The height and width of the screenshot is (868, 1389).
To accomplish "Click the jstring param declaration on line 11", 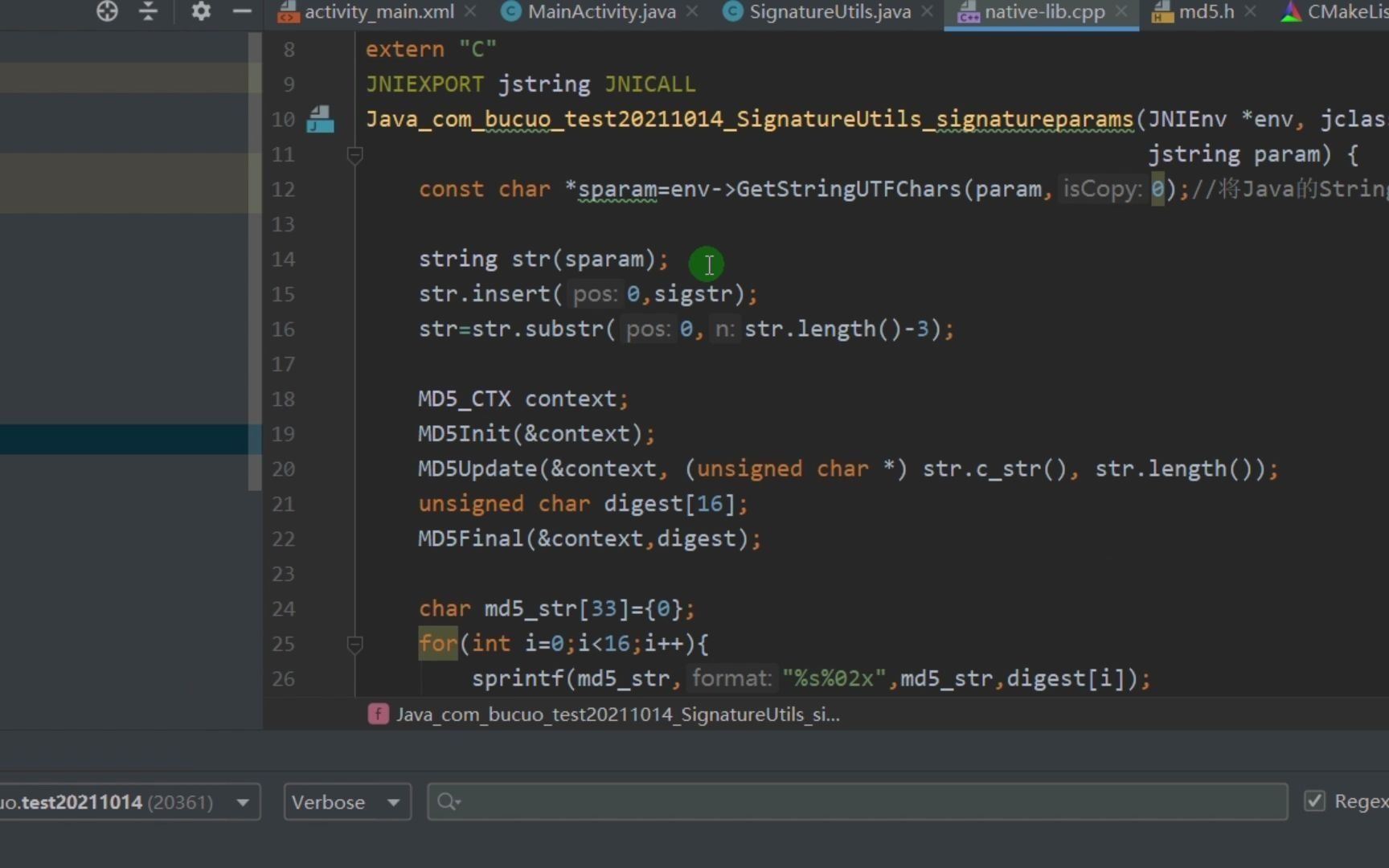I will (x=1233, y=154).
